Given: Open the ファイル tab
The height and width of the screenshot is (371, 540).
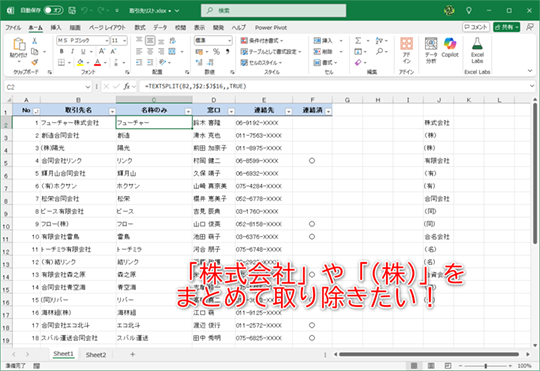Looking at the screenshot, I should pos(13,28).
